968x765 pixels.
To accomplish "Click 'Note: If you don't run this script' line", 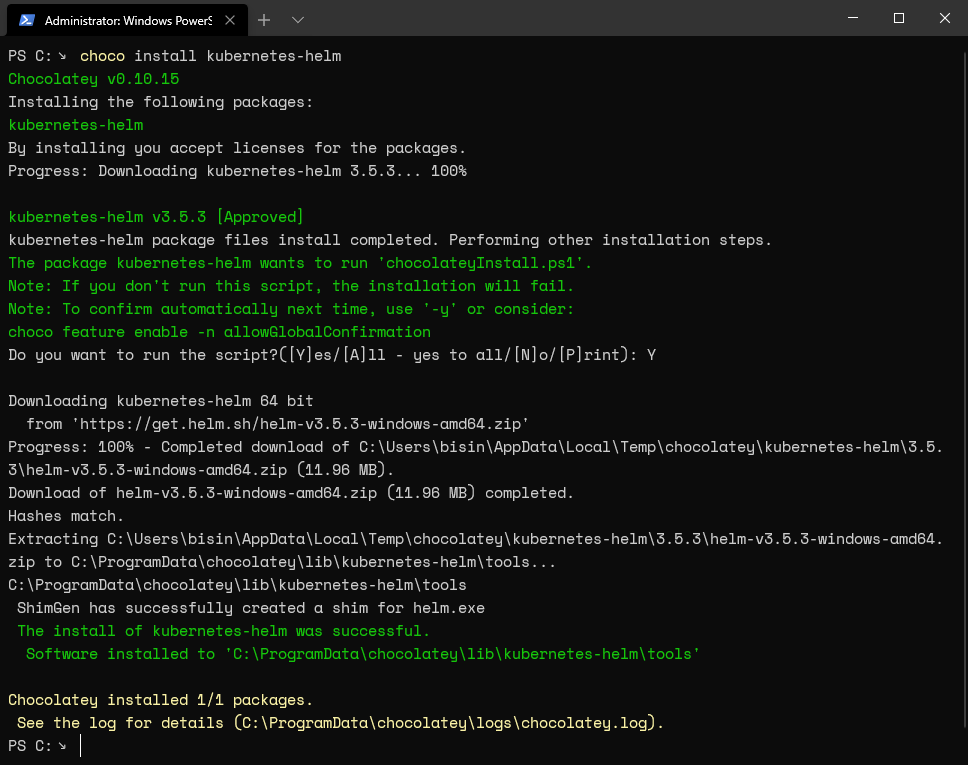I will (291, 286).
